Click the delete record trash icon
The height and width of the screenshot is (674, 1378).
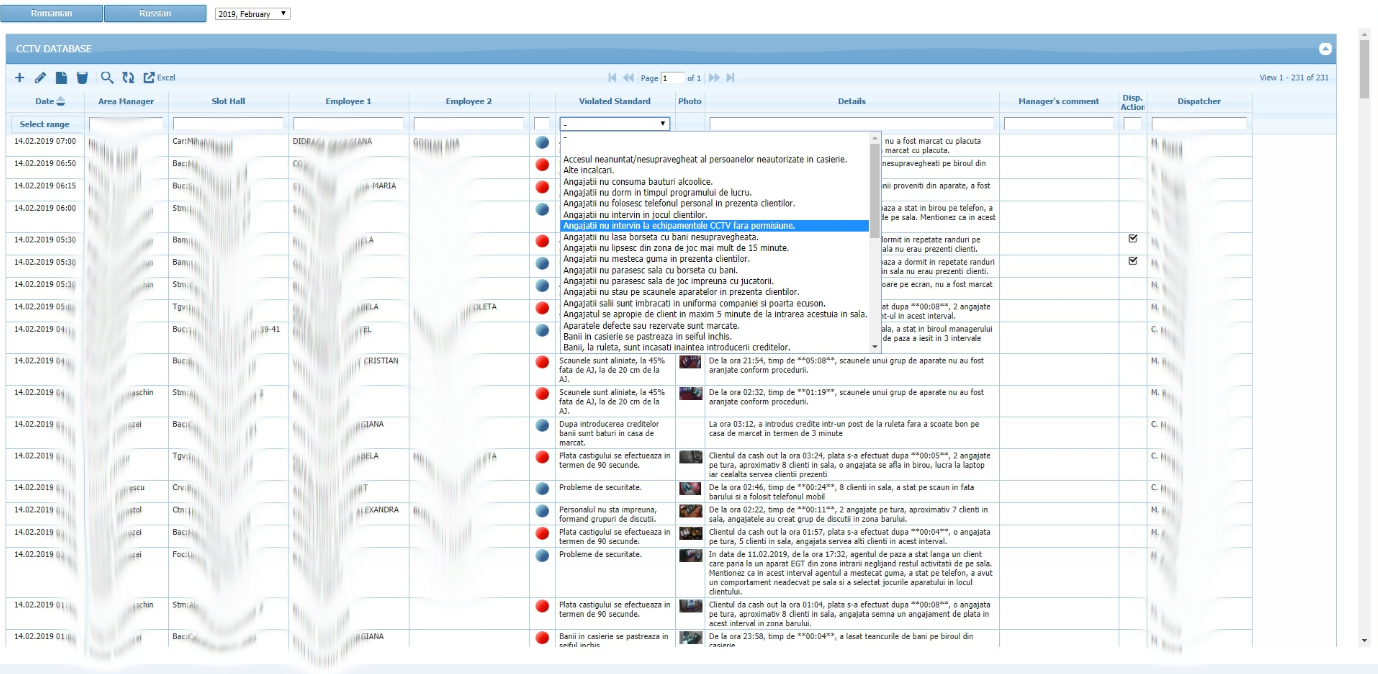(x=82, y=77)
